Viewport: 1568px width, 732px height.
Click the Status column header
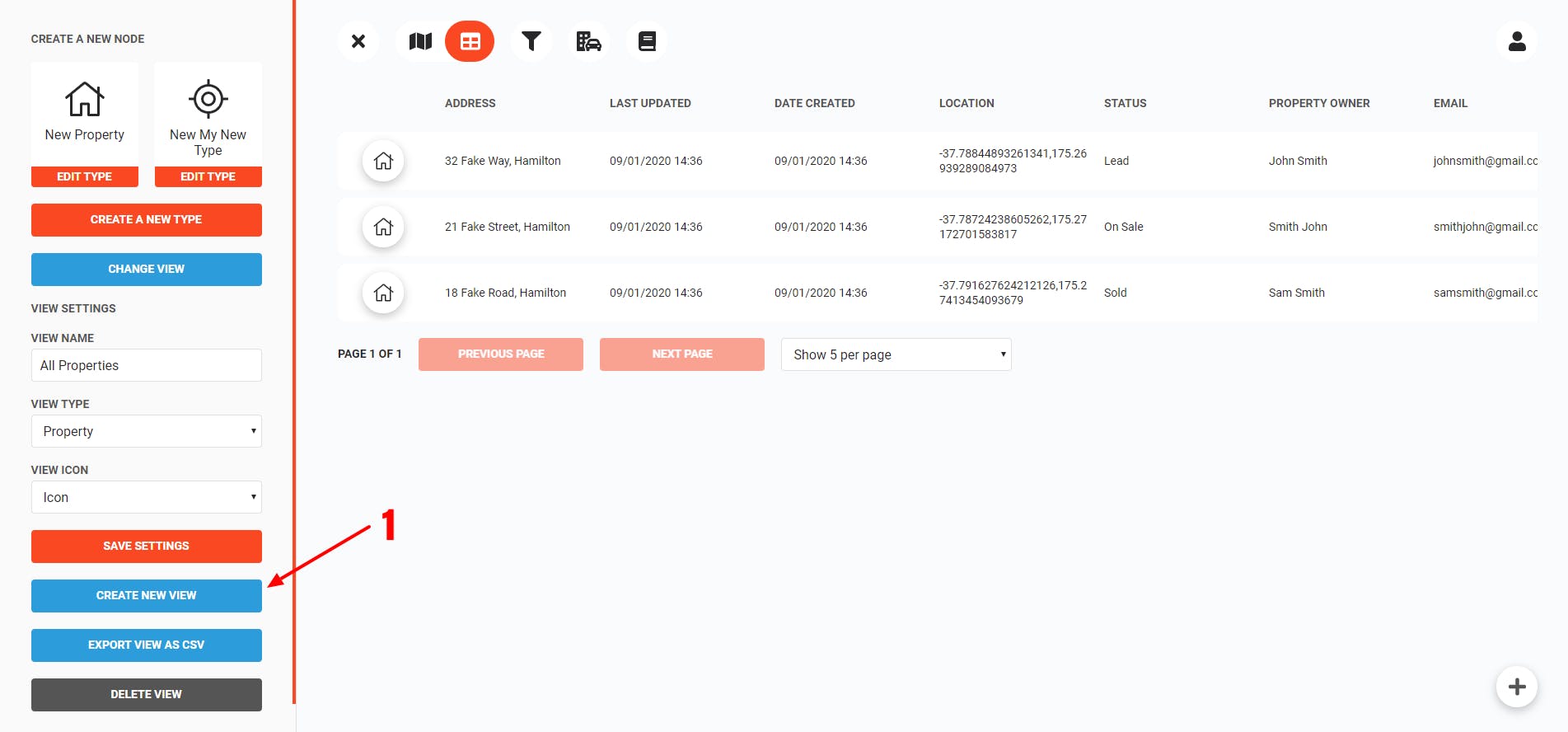pyautogui.click(x=1126, y=103)
